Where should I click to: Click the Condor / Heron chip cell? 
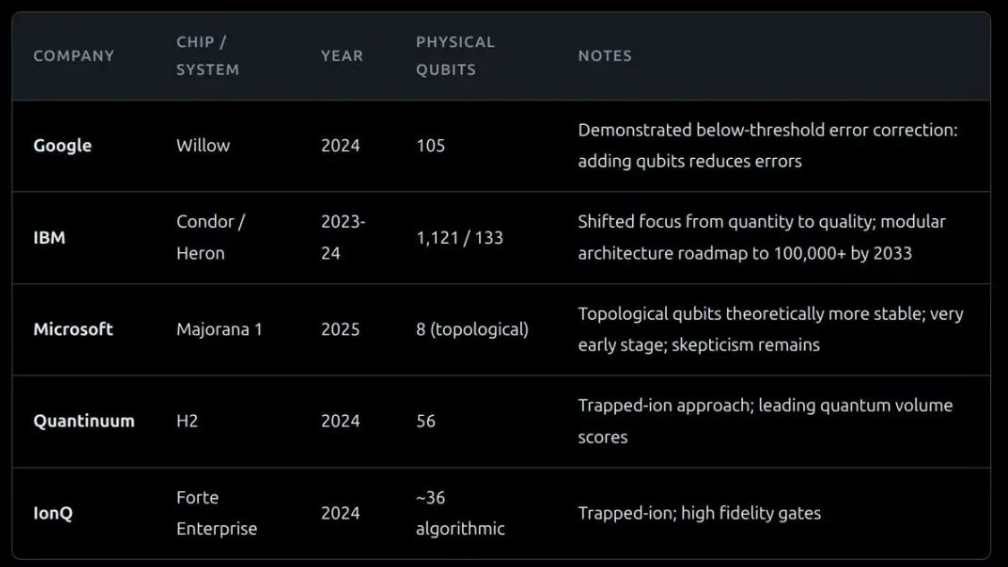pos(210,238)
